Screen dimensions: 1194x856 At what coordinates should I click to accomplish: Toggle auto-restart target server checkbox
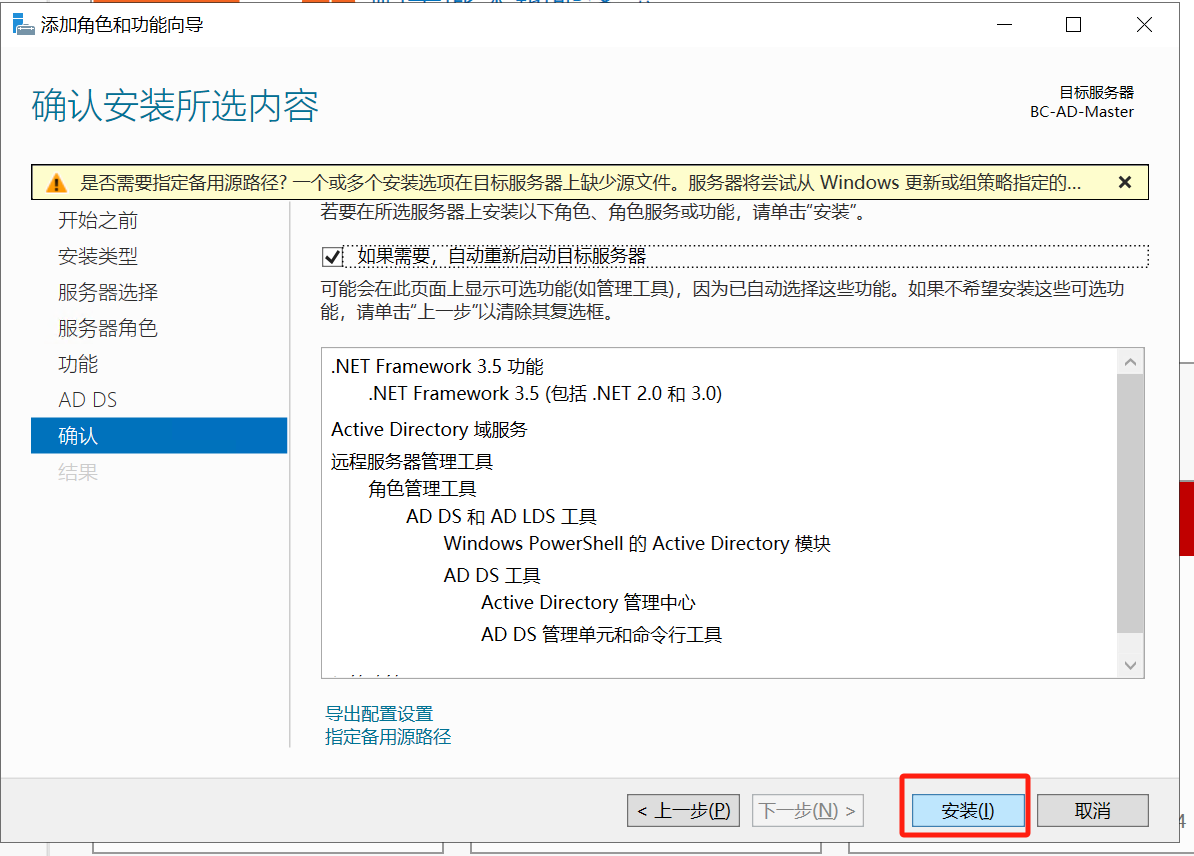[333, 257]
